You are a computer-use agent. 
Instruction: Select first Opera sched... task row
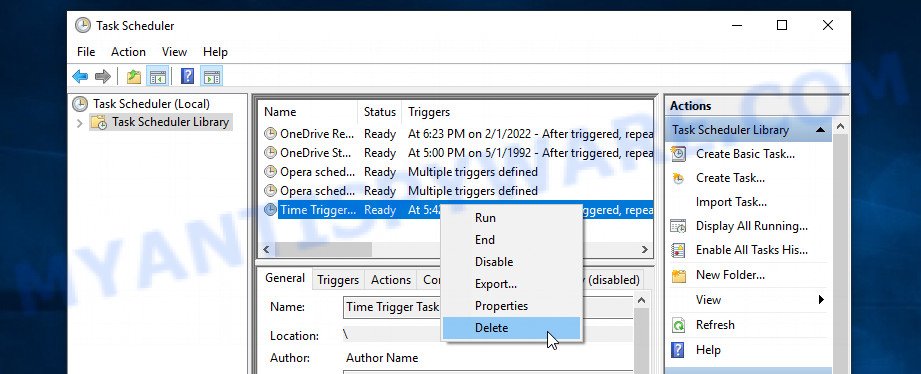click(x=457, y=172)
